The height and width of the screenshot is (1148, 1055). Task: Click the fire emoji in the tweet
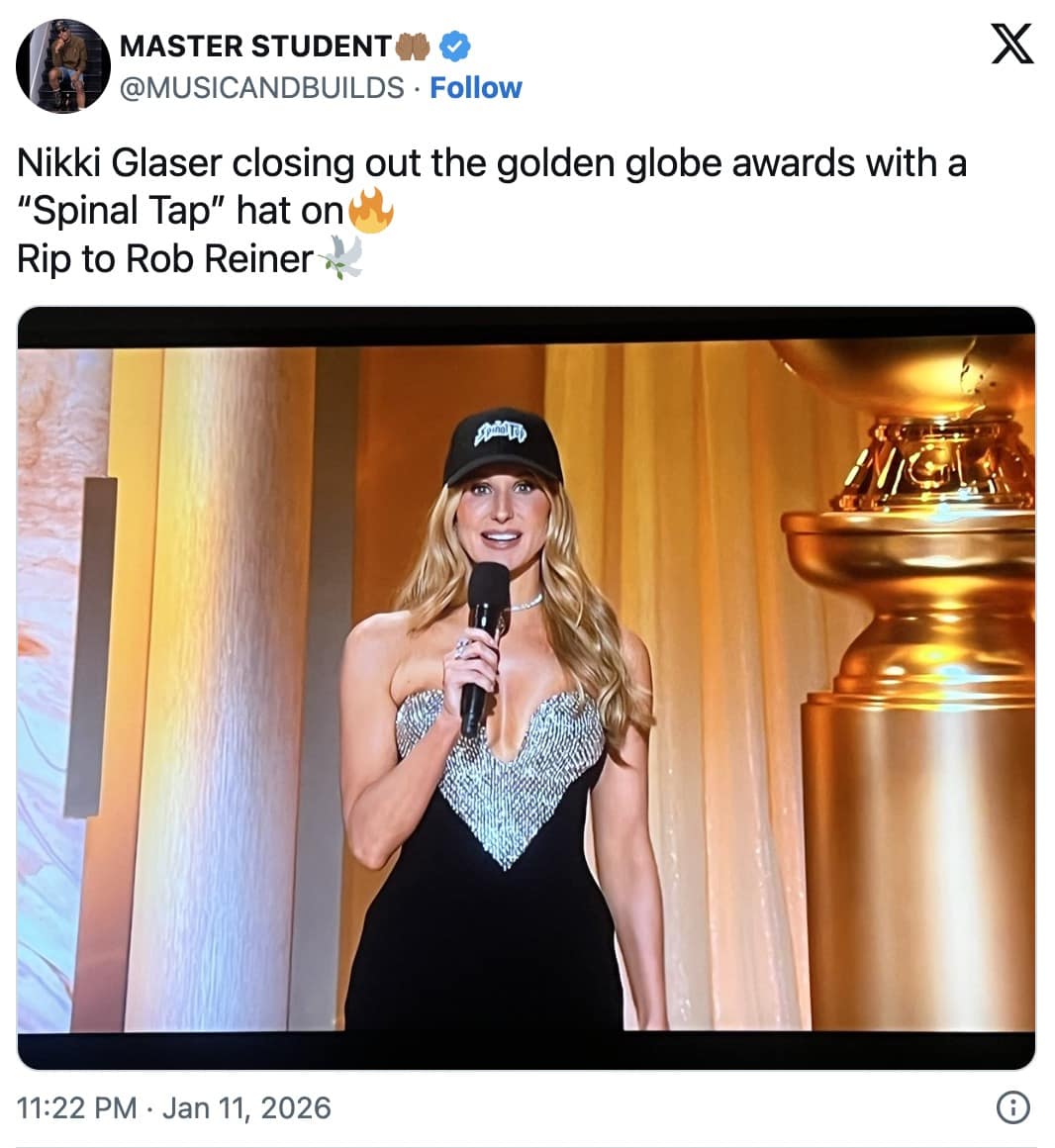click(372, 211)
